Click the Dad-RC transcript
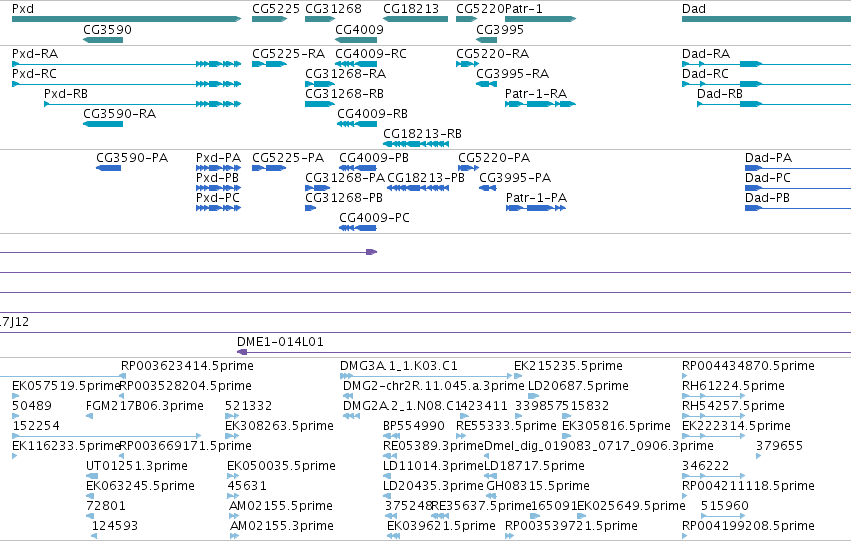Screen dimensions: 851x541 click(705, 74)
